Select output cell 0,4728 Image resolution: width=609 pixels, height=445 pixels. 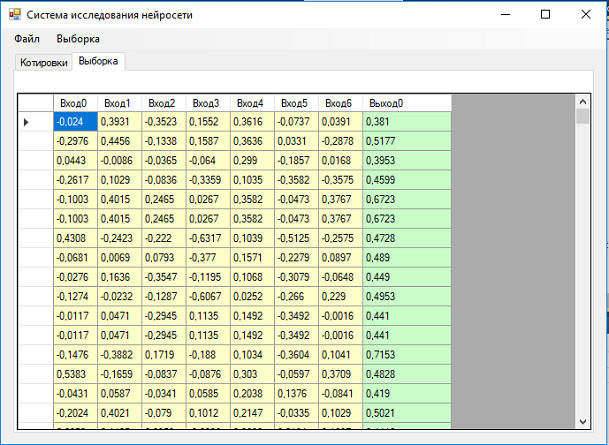(407, 238)
